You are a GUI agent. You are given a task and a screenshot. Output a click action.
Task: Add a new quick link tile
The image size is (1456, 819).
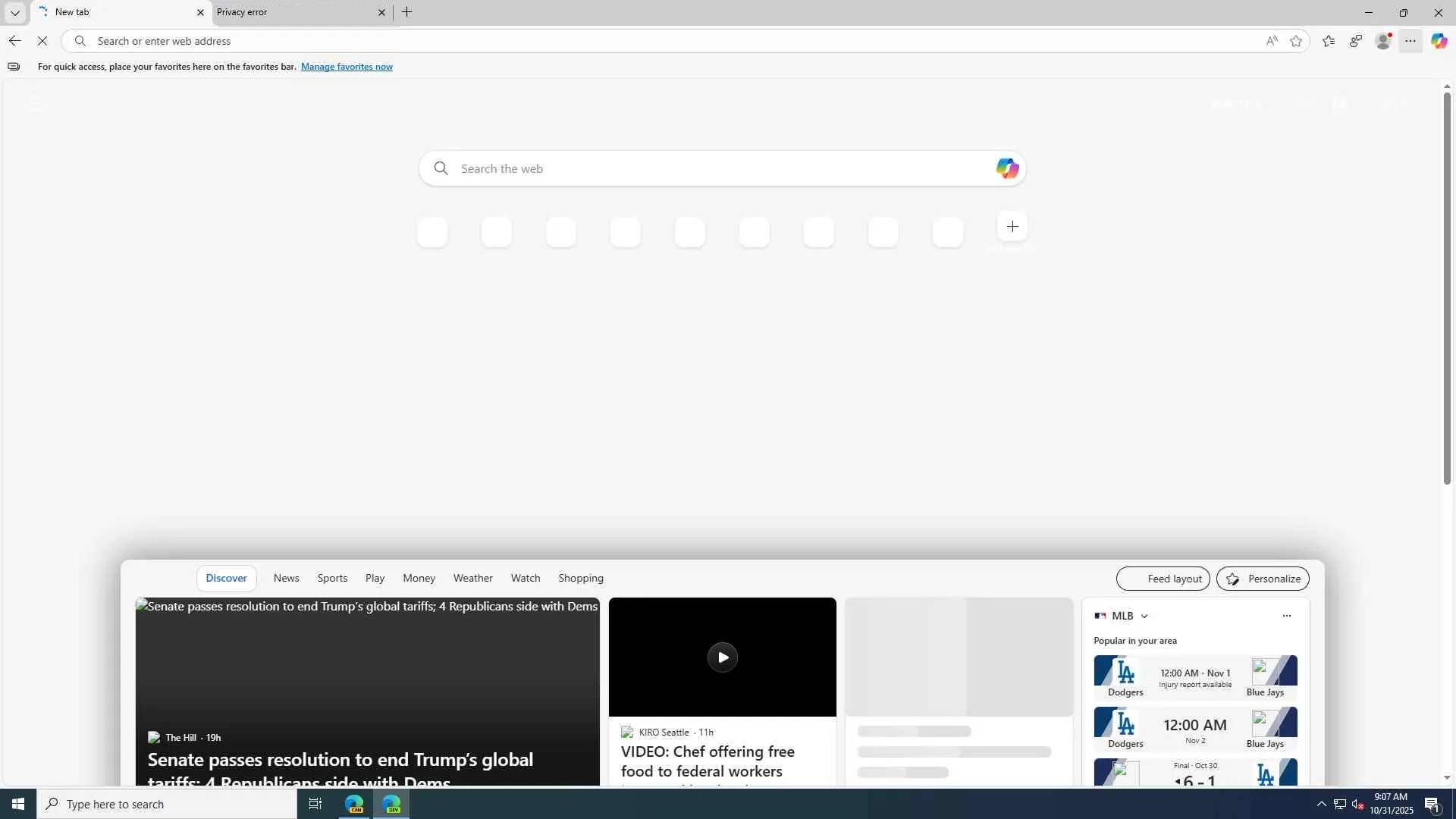(1012, 227)
